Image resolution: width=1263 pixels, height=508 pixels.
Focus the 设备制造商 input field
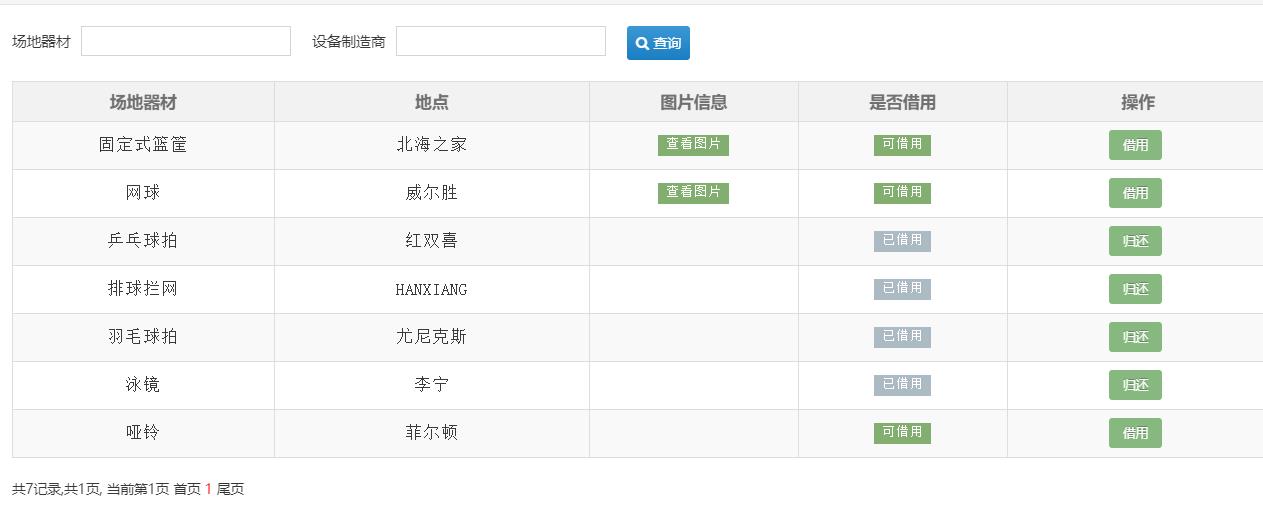point(500,41)
